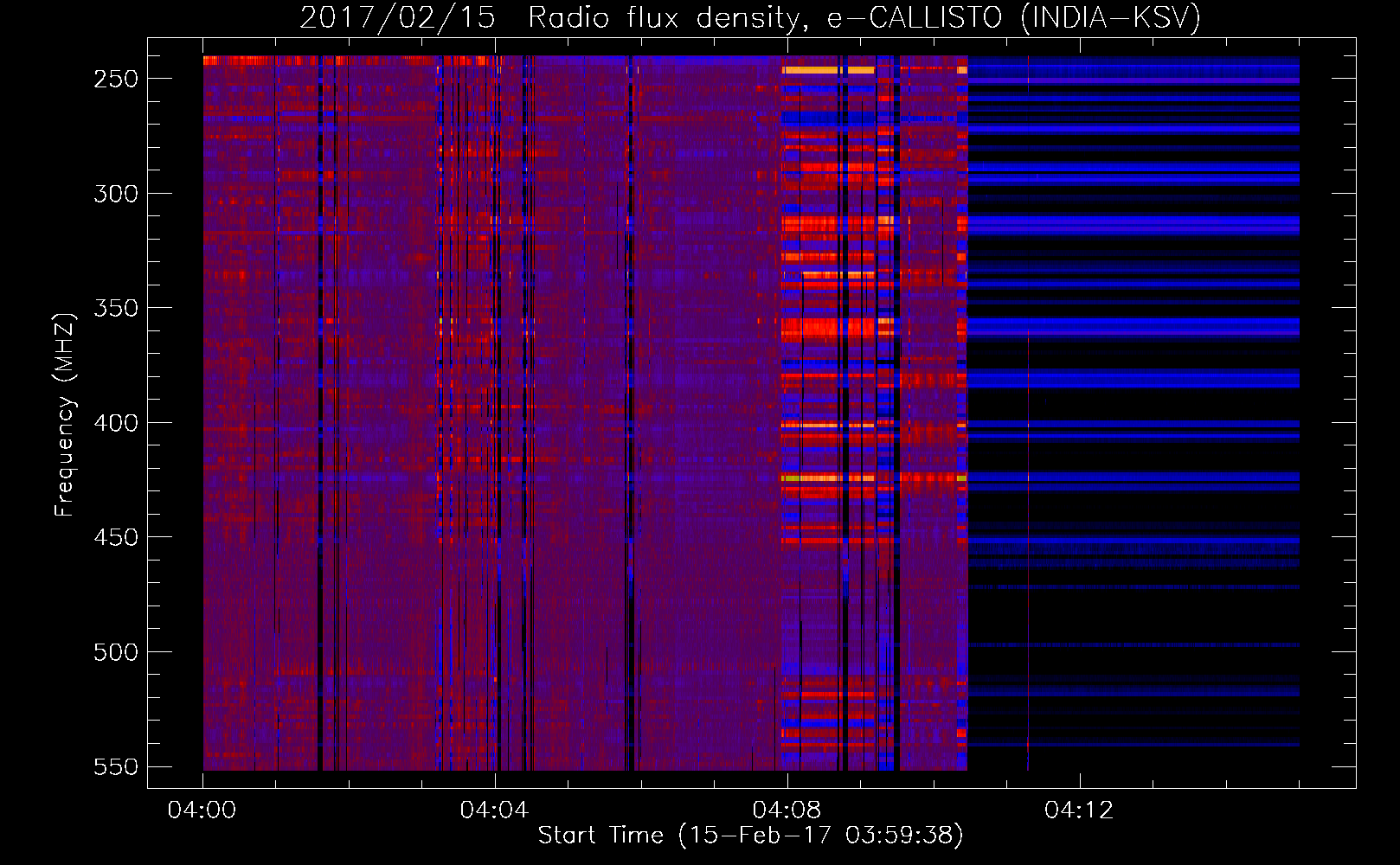
Task: Click the 04:04 time tick label
Action: (494, 811)
